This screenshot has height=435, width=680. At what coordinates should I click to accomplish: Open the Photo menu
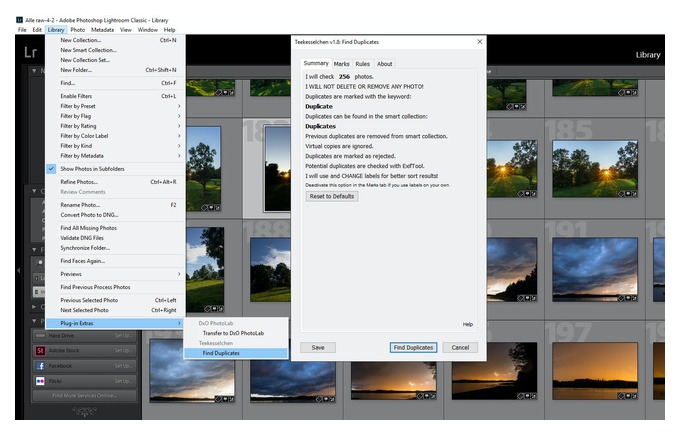point(78,30)
